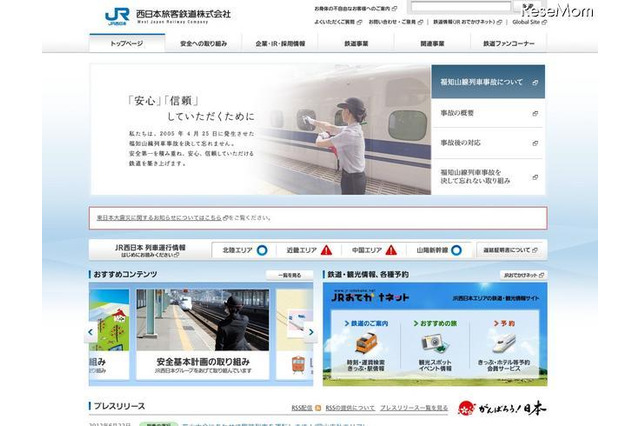
Task: Open the お問い合わせ・ご意見 link
Action: [x=396, y=22]
